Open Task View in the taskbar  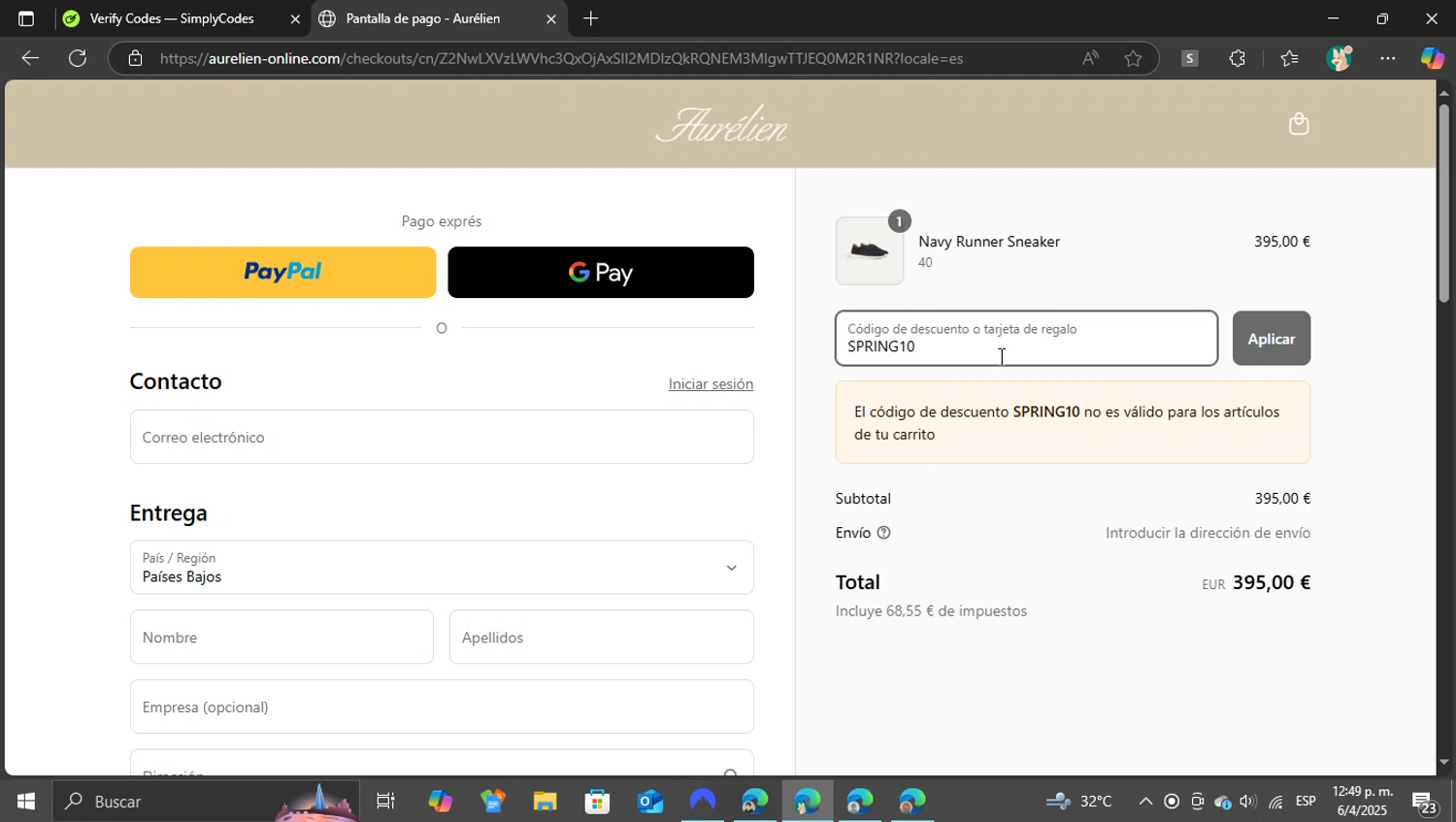pos(385,802)
